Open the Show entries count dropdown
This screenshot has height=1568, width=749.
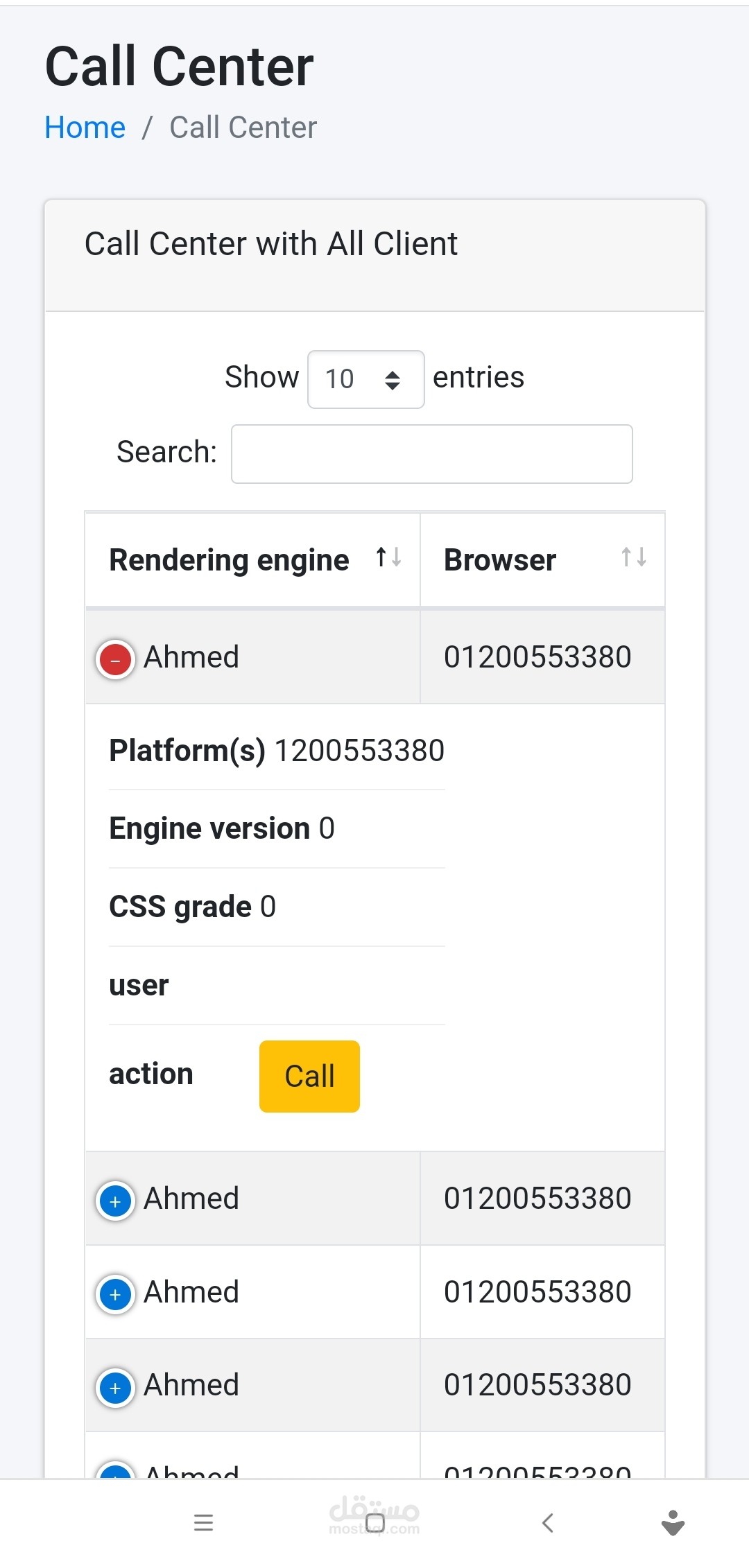365,379
